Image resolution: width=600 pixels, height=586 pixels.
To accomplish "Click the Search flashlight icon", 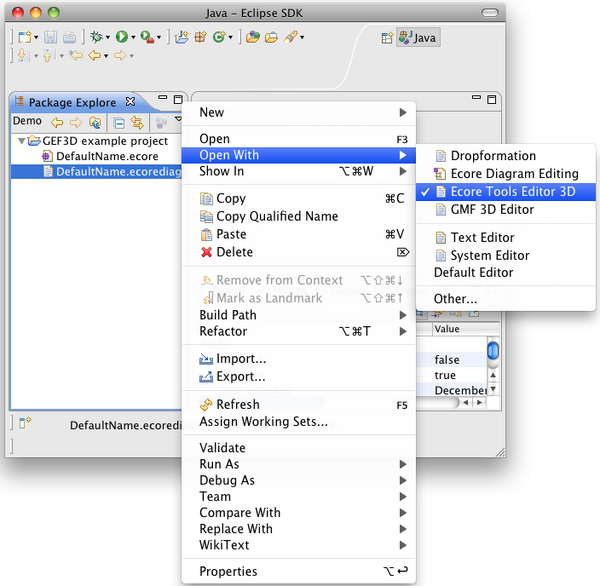I will pos(290,37).
